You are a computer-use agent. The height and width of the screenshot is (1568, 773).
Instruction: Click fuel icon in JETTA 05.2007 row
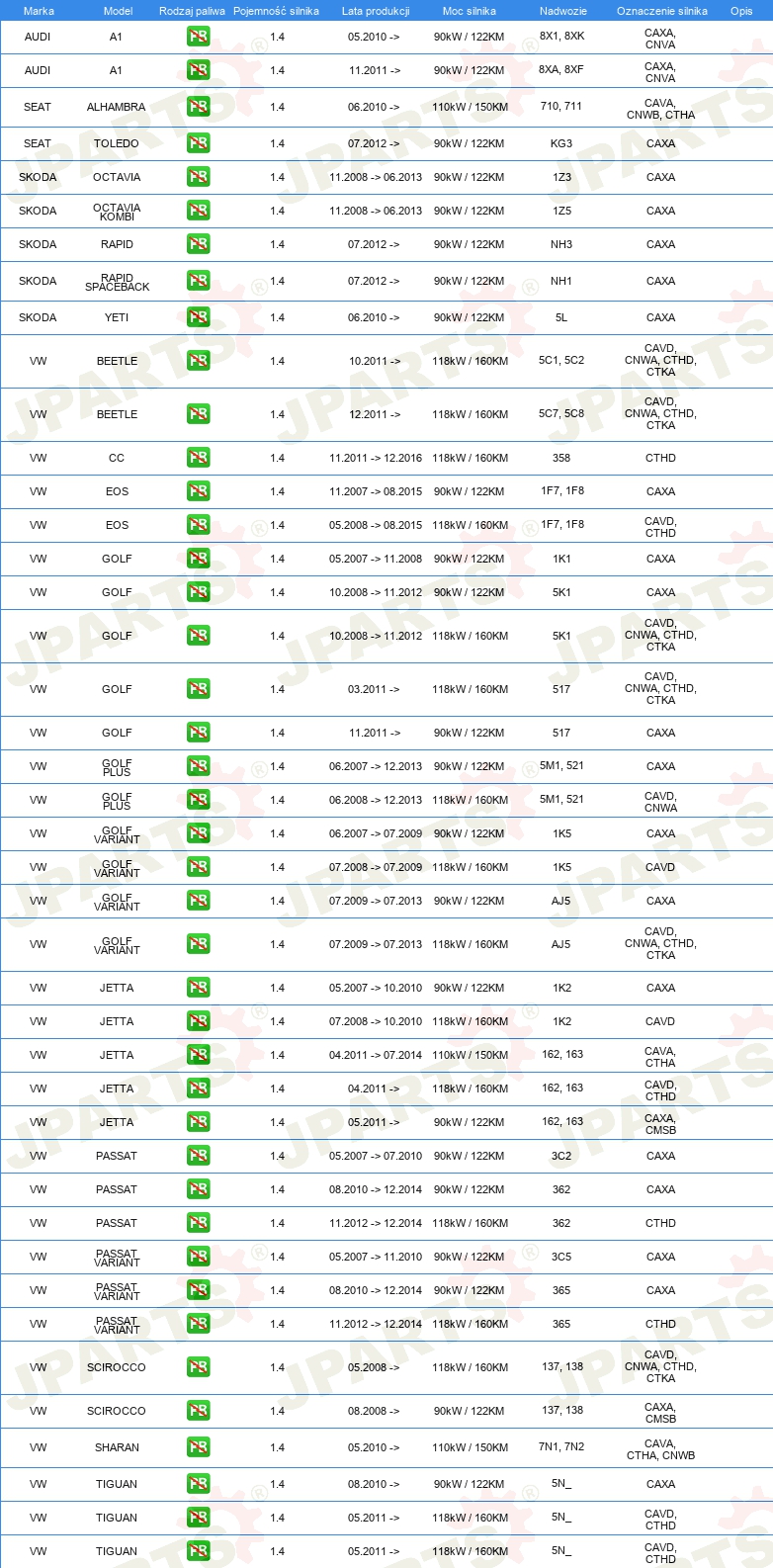tap(198, 988)
